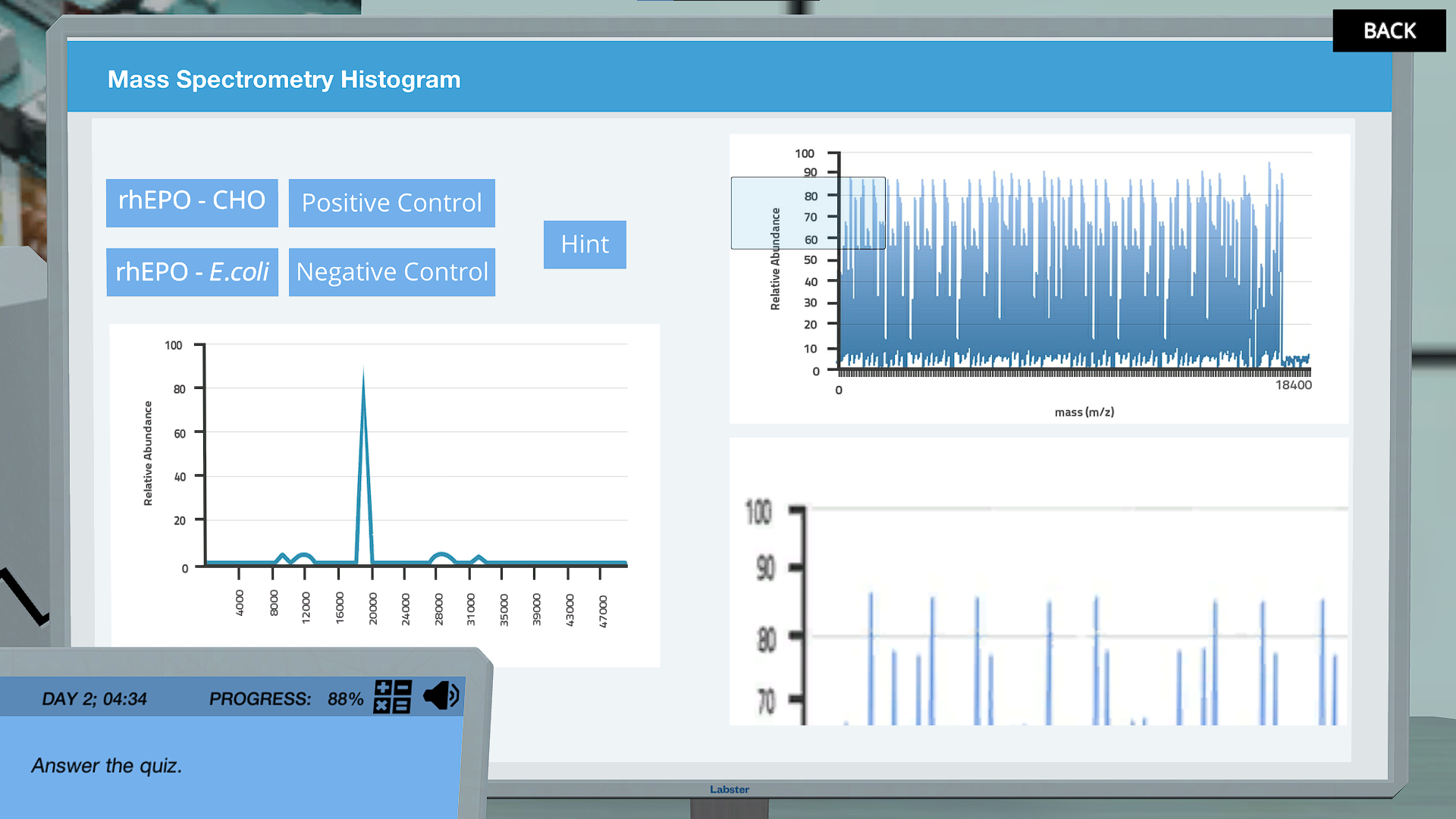This screenshot has height=819, width=1456.
Task: Click the PROGRESS 88% indicator
Action: click(286, 699)
